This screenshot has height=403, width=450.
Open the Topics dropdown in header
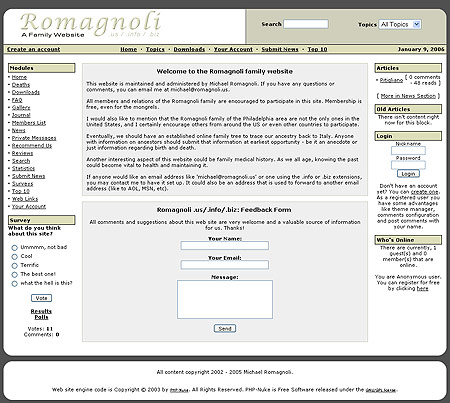[400, 24]
